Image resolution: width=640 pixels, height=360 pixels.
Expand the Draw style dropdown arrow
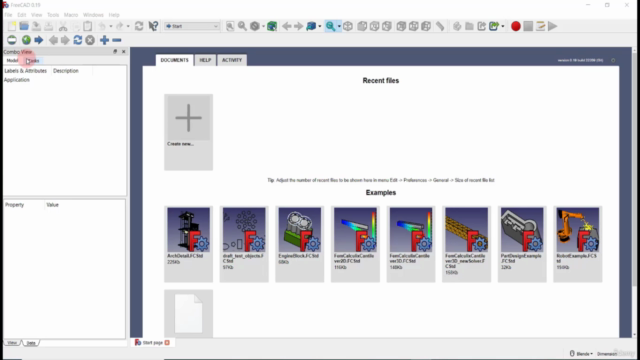[x=263, y=26]
